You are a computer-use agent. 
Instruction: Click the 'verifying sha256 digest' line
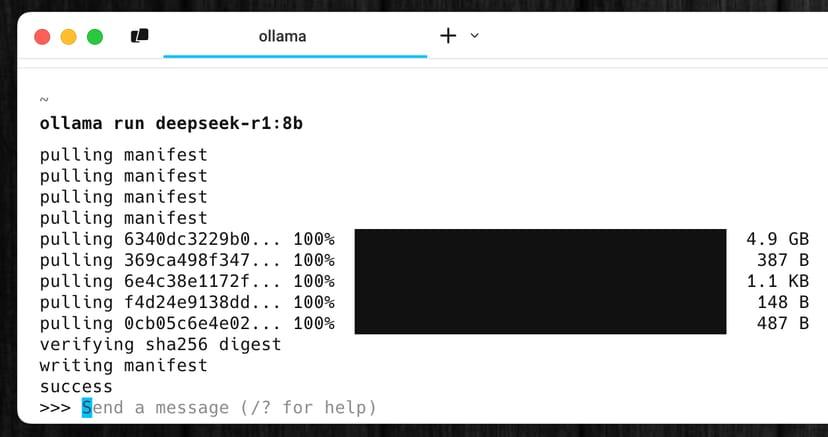tap(160, 344)
